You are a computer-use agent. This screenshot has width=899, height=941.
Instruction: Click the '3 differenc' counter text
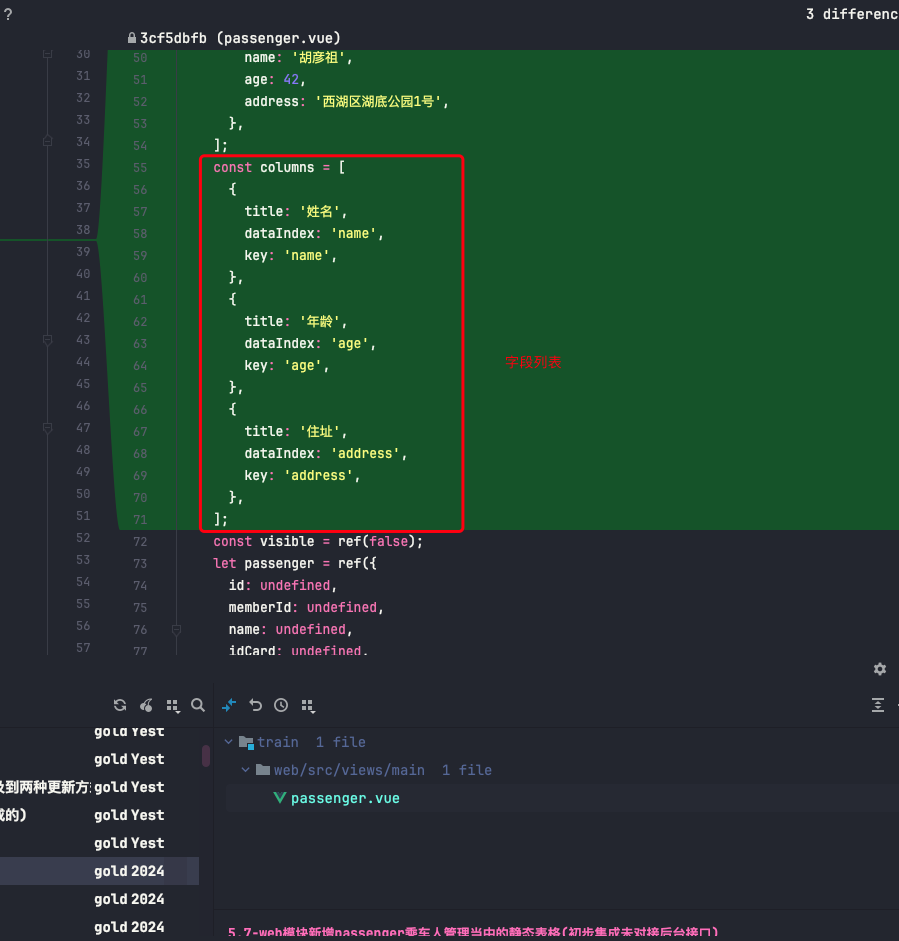pos(852,14)
